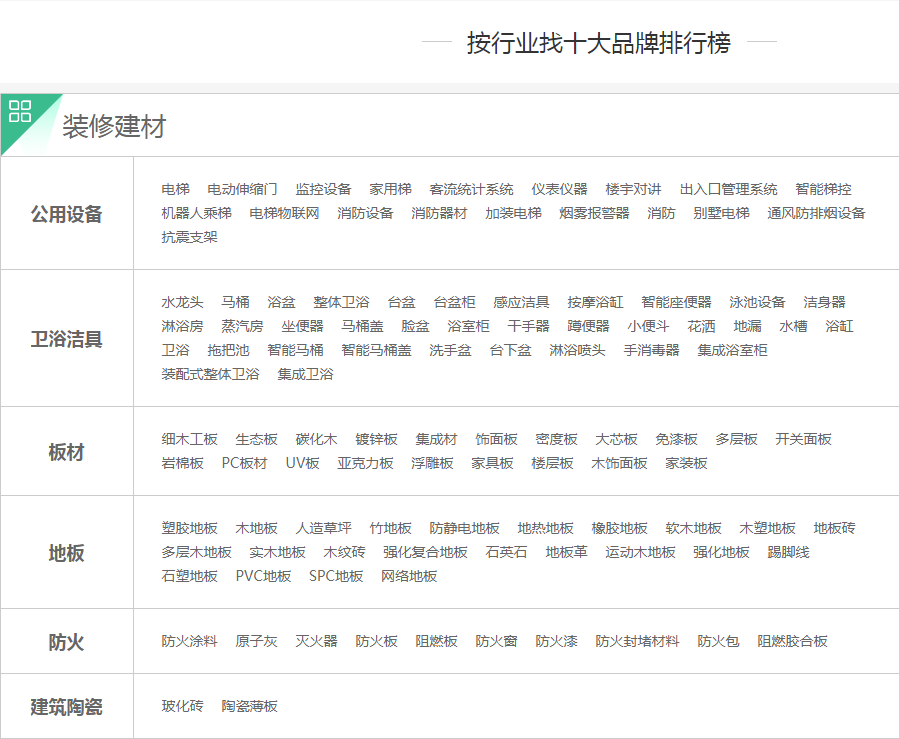Open the 板材 category

(x=66, y=452)
